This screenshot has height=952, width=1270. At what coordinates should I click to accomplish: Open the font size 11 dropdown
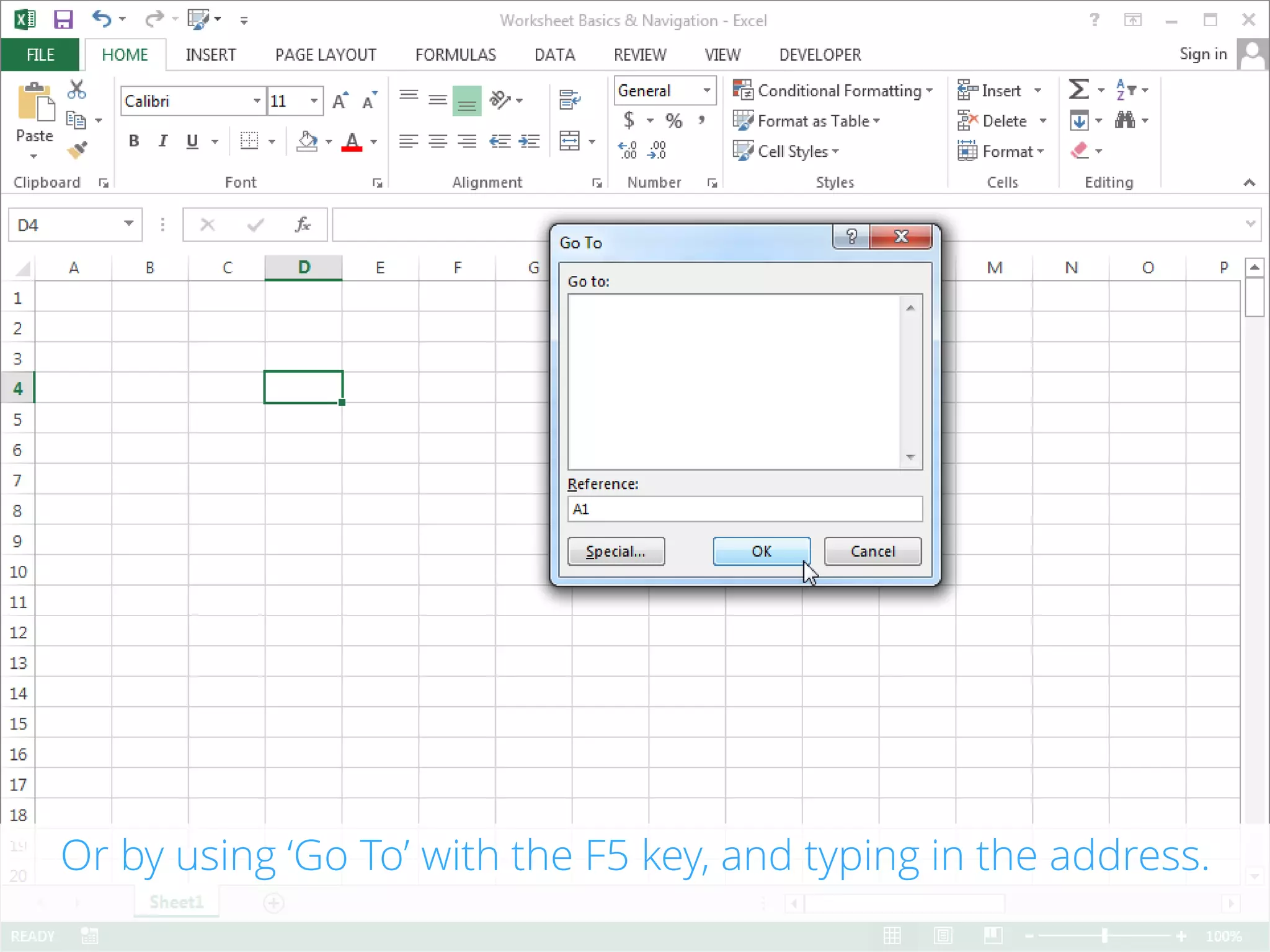coord(314,101)
